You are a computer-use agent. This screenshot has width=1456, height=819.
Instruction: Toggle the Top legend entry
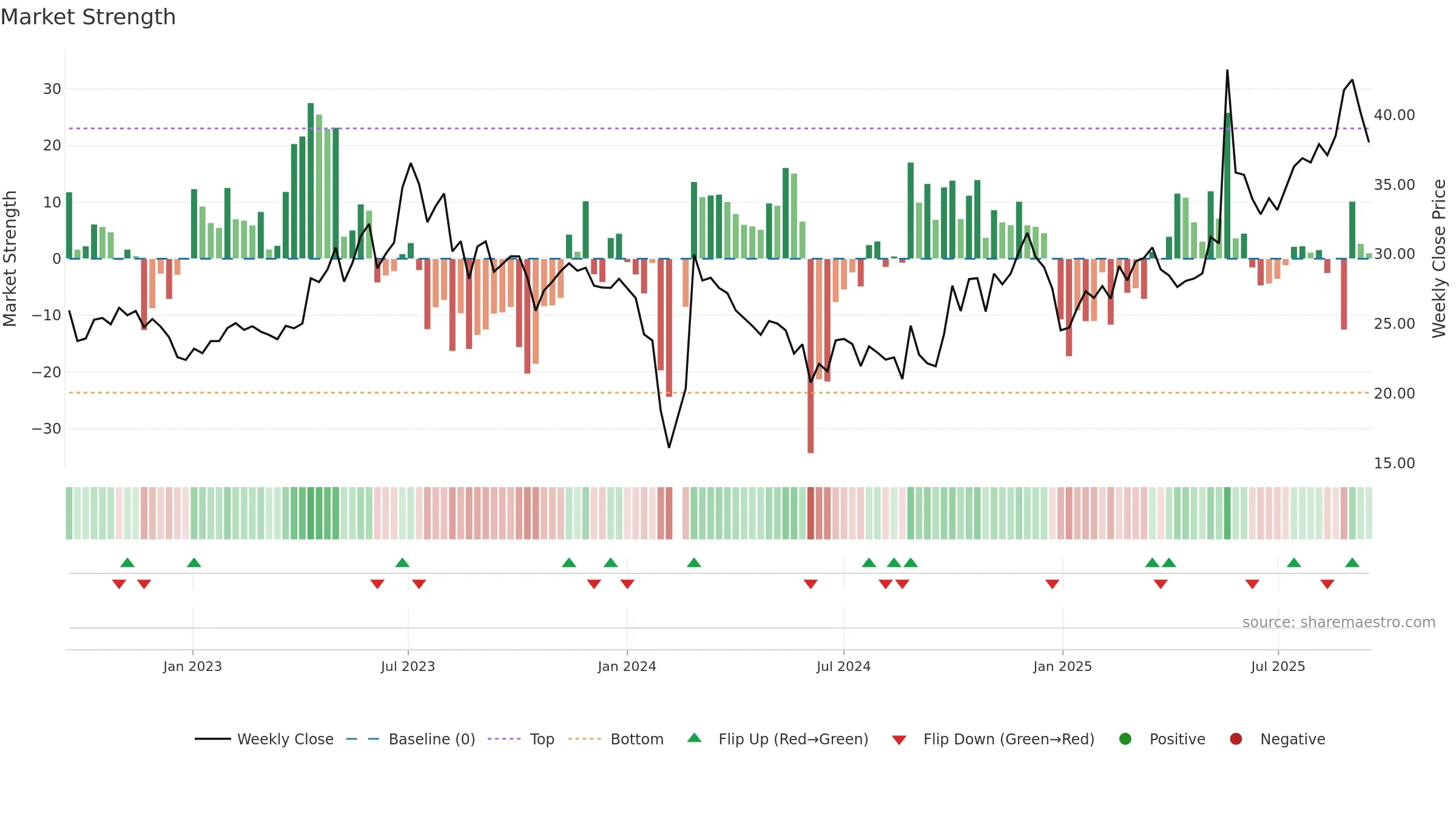(521, 739)
